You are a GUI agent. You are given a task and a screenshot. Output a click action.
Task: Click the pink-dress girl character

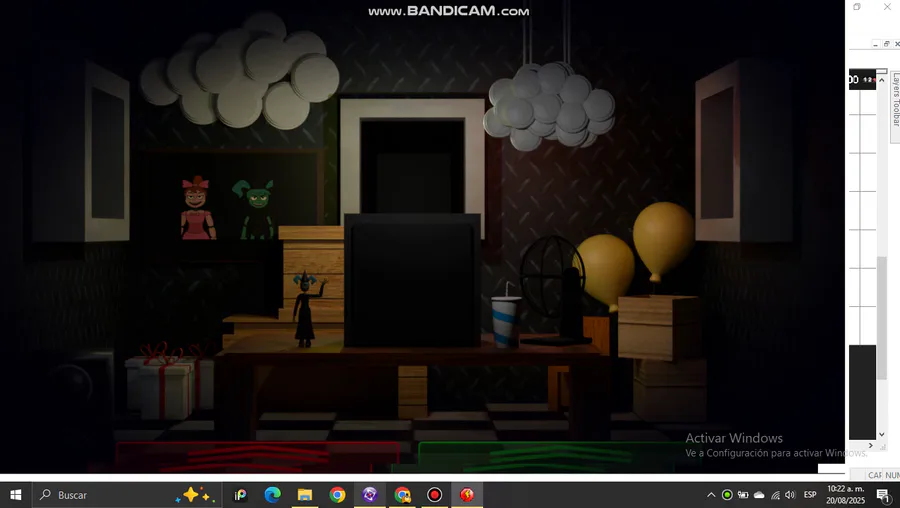tap(198, 208)
